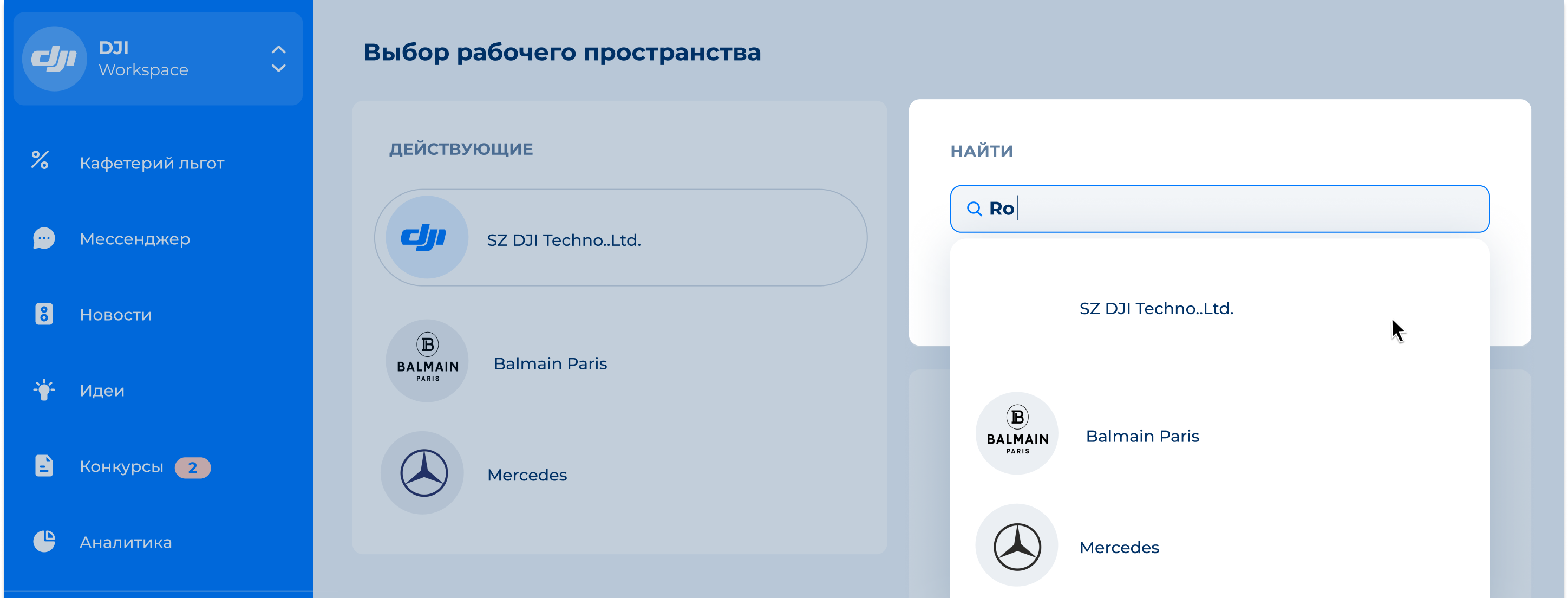The image size is (1568, 598).
Task: Click the Аналитика pie chart icon
Action: [44, 541]
